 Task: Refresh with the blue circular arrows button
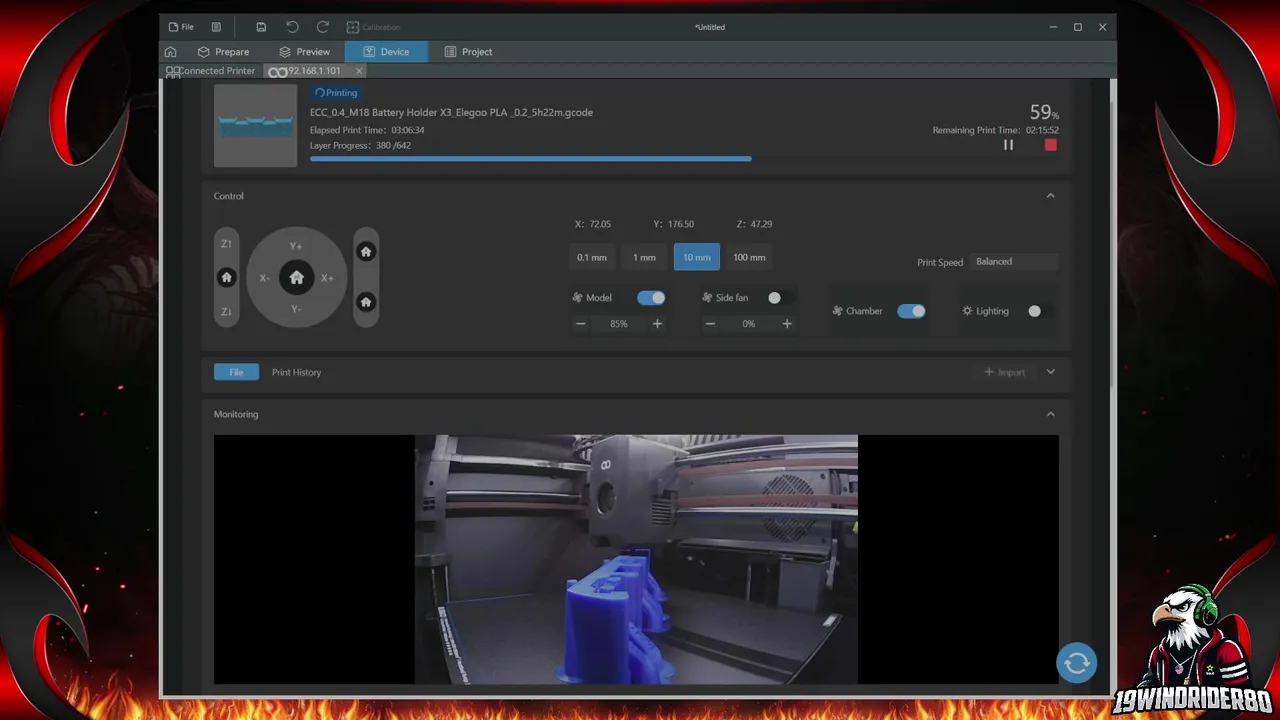1077,663
